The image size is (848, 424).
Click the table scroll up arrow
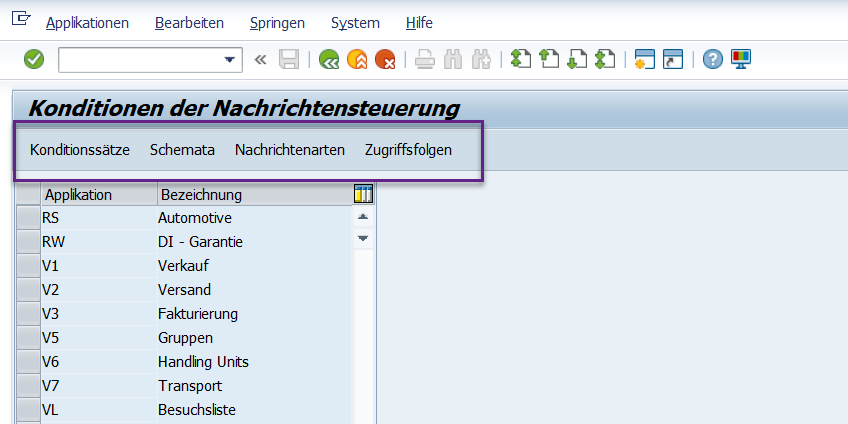click(x=363, y=217)
